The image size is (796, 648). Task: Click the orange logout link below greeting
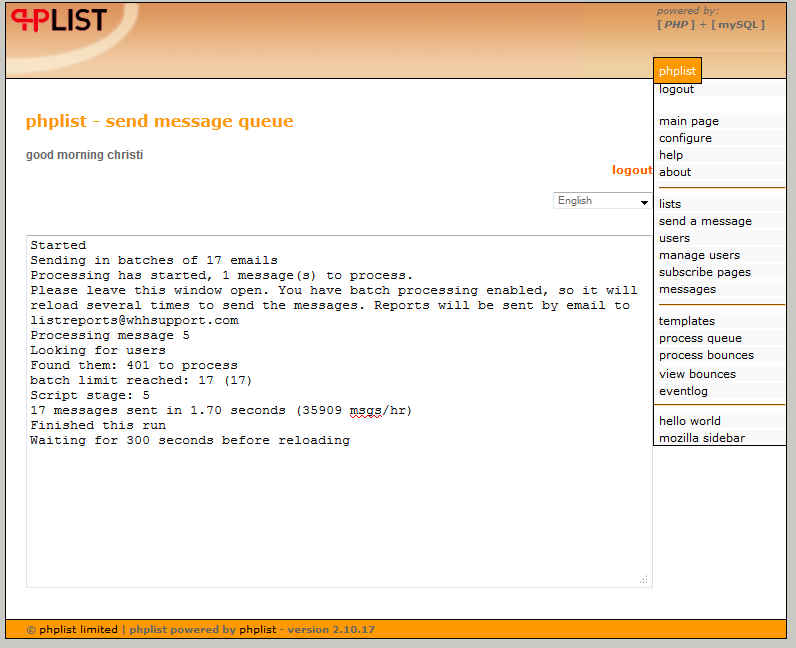[x=631, y=170]
